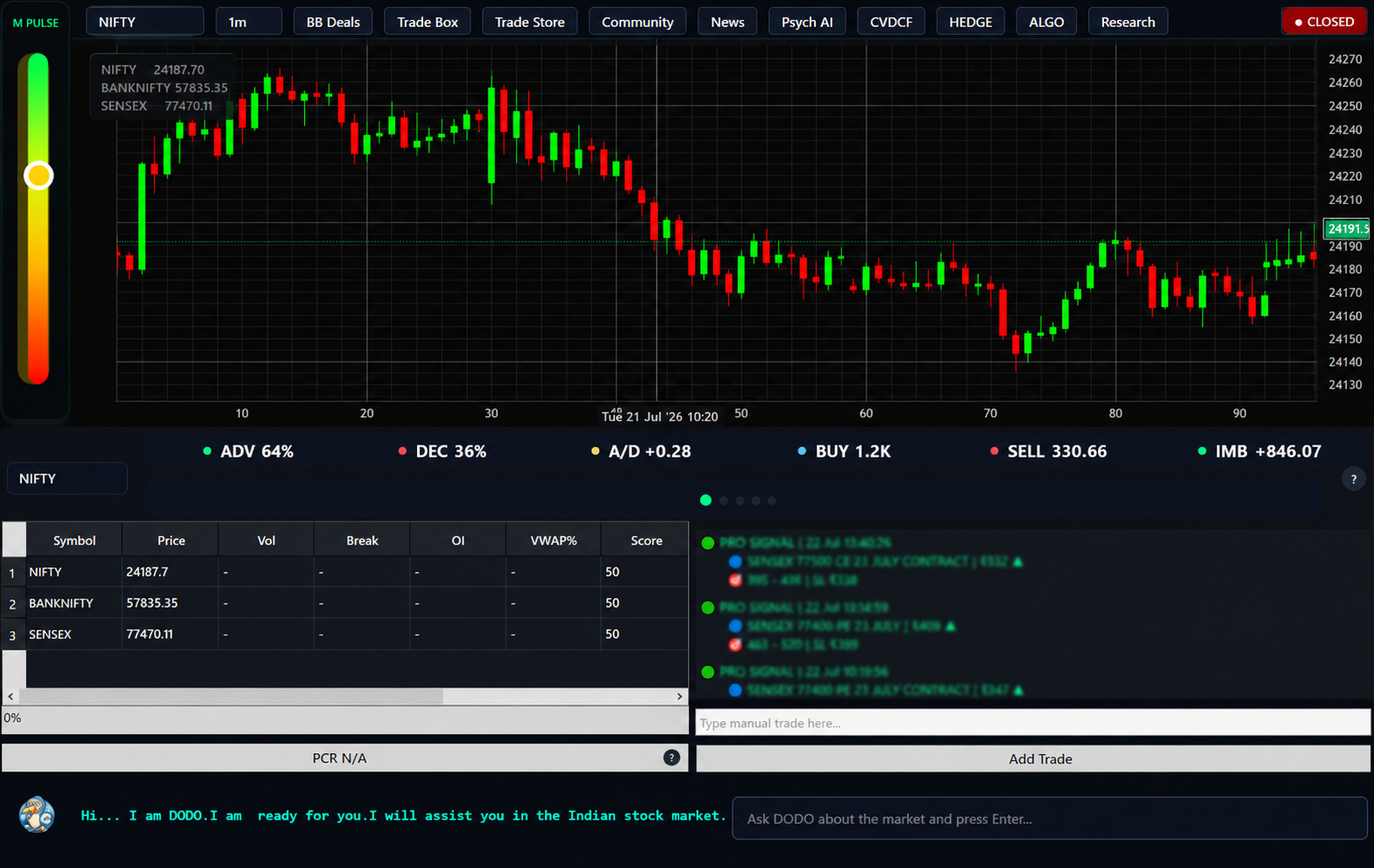The height and width of the screenshot is (868, 1374).
Task: Click the manual trade input field
Action: click(1033, 723)
